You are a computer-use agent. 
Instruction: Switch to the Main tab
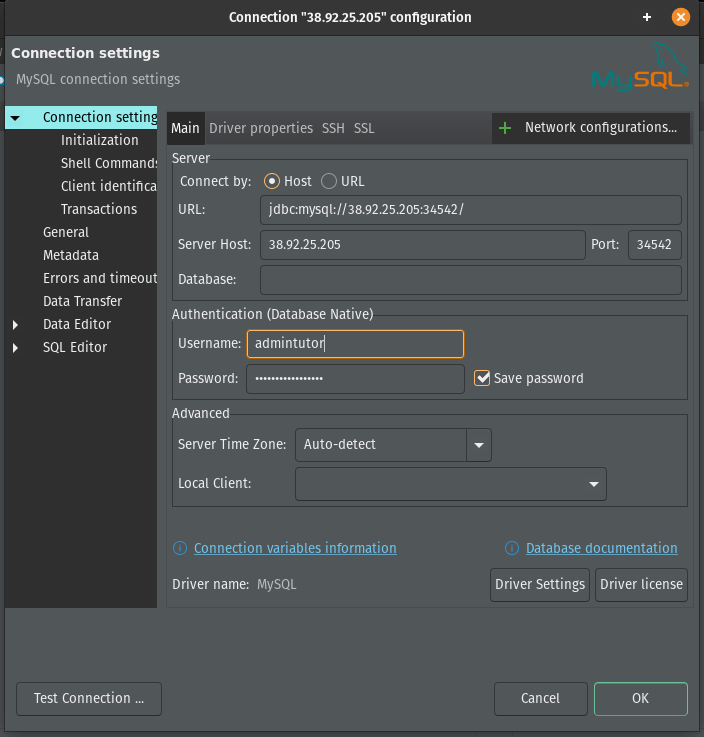click(185, 128)
